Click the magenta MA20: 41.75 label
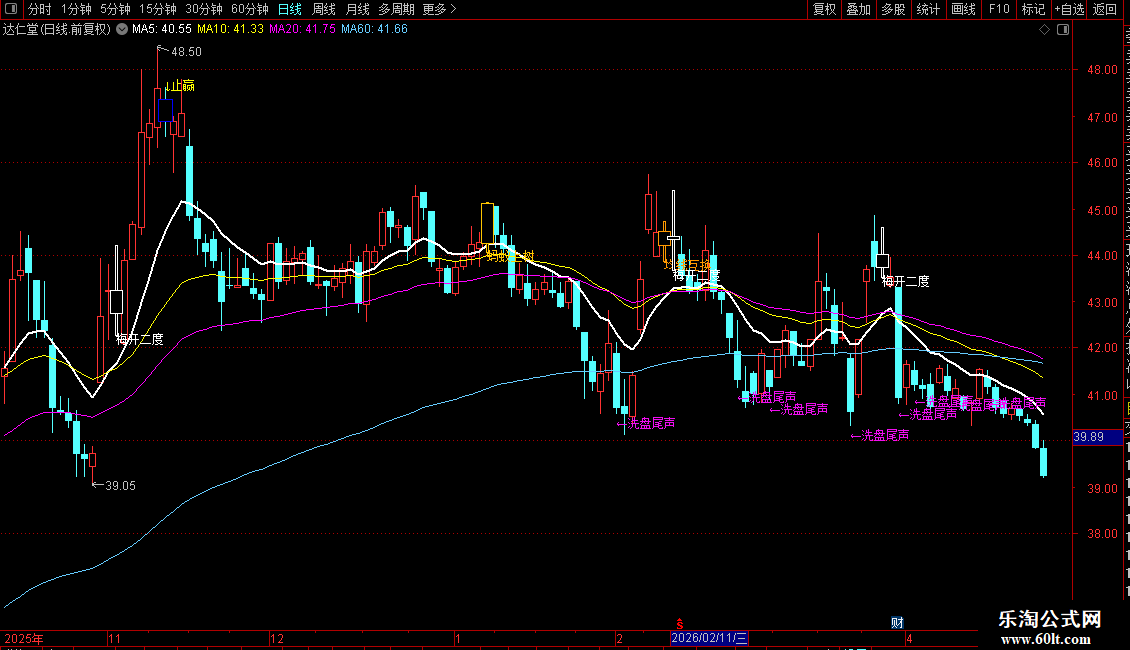The width and height of the screenshot is (1130, 650). [303, 29]
